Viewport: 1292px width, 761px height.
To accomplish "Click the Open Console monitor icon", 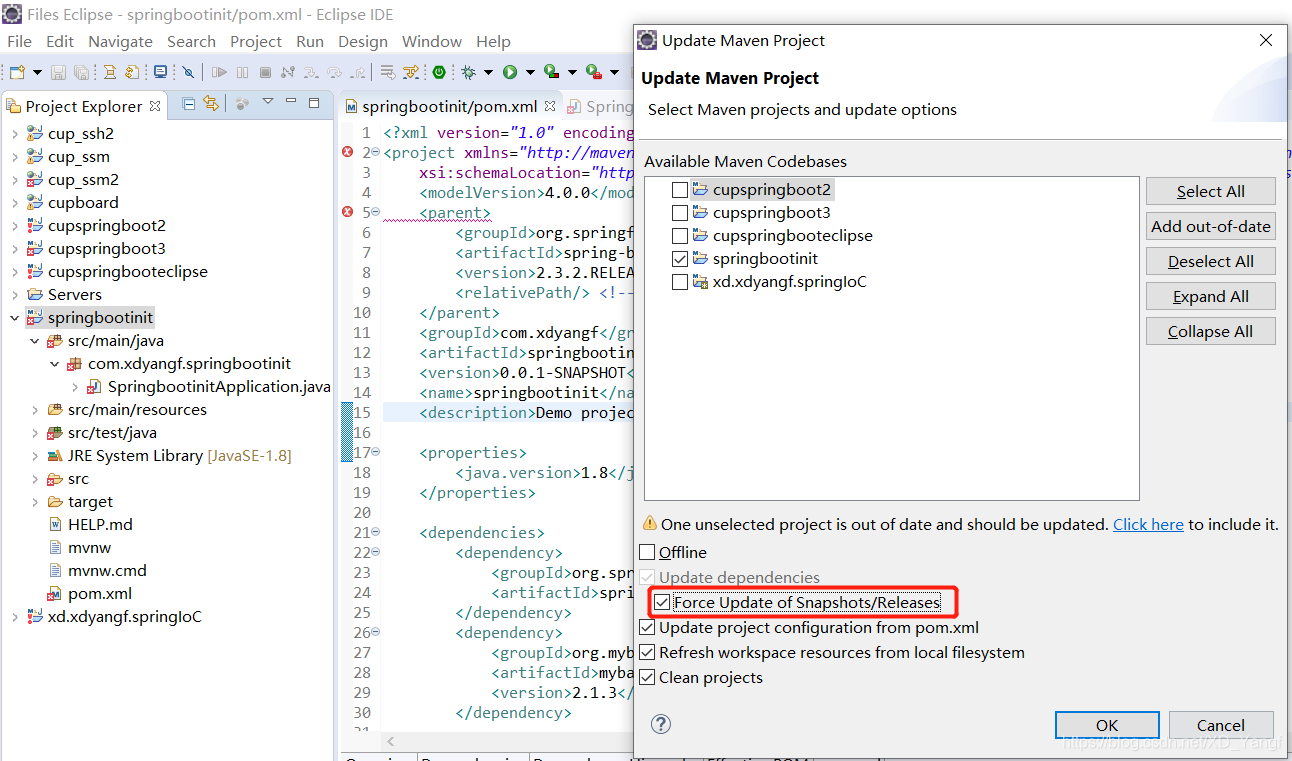I will (161, 72).
